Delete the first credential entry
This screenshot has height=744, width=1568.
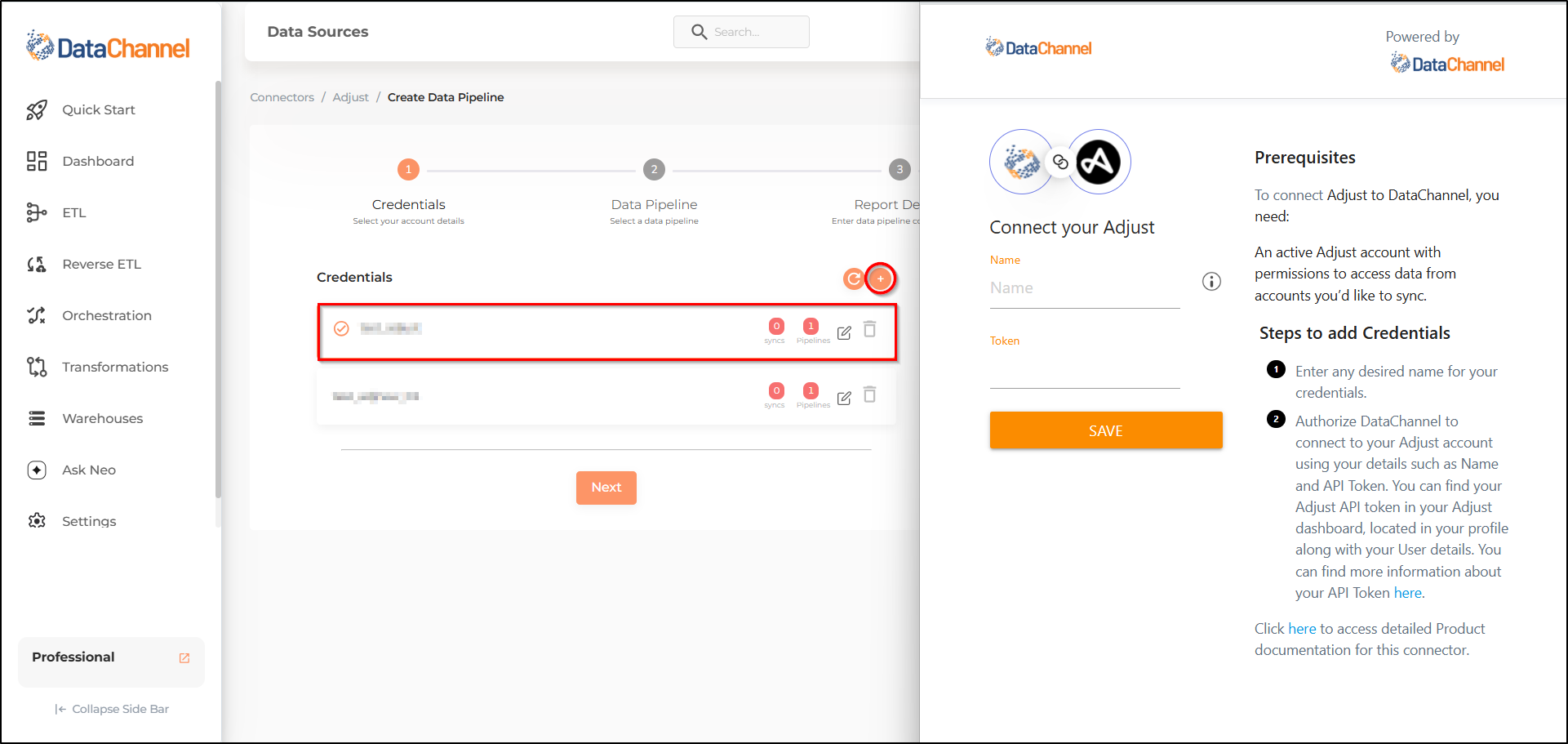[x=870, y=329]
